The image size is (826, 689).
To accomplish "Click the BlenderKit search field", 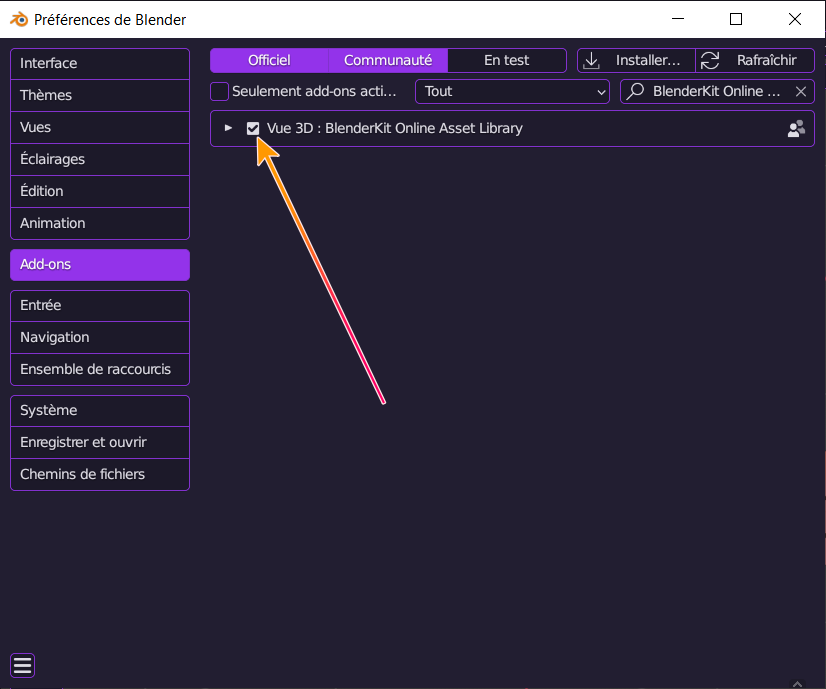I will [x=716, y=92].
